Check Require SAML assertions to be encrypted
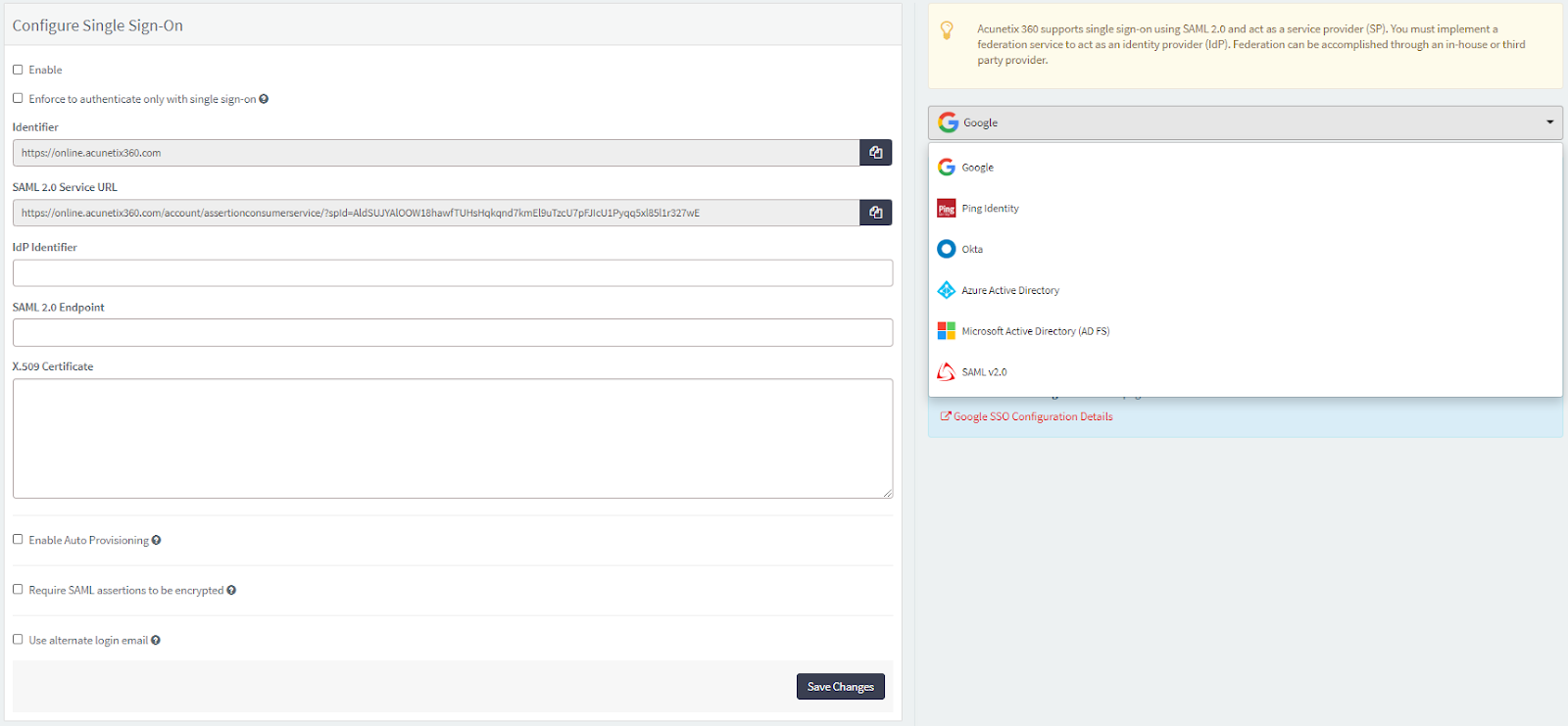 [18, 589]
